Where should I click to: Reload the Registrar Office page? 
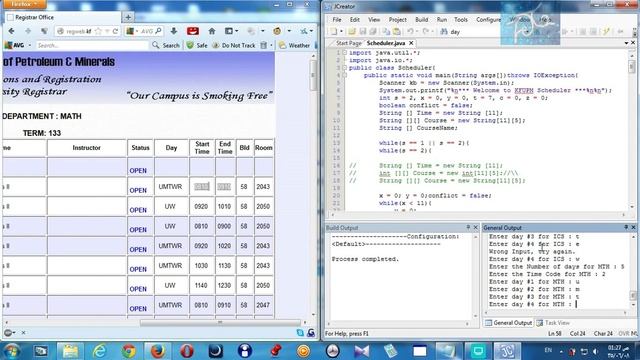[x=116, y=31]
